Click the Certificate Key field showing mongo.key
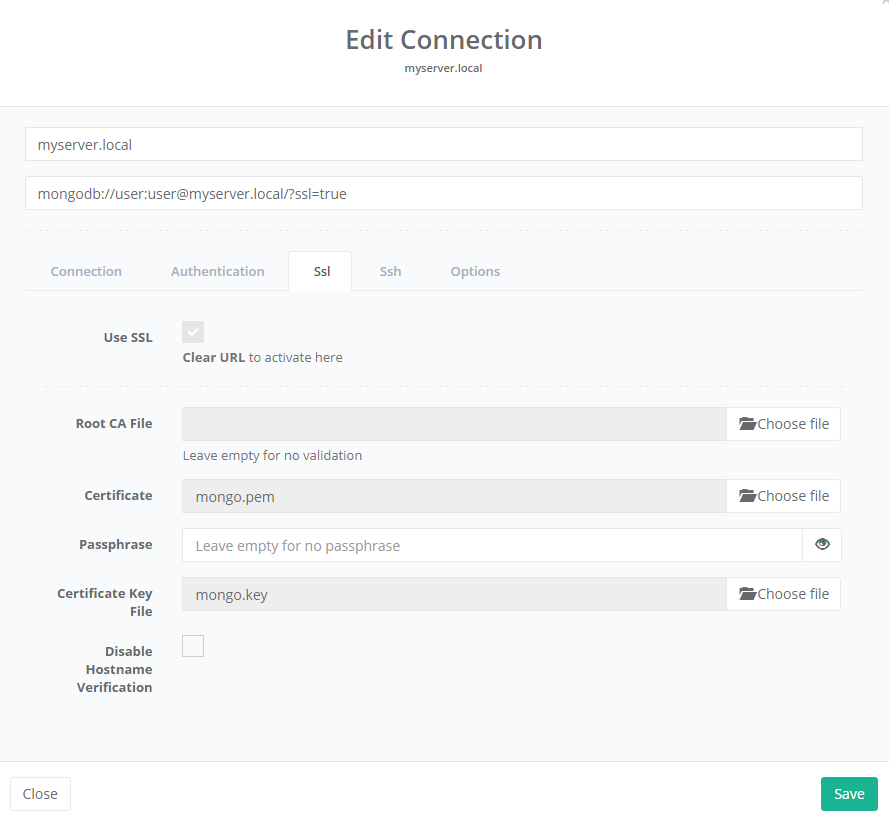889x819 pixels. (454, 594)
